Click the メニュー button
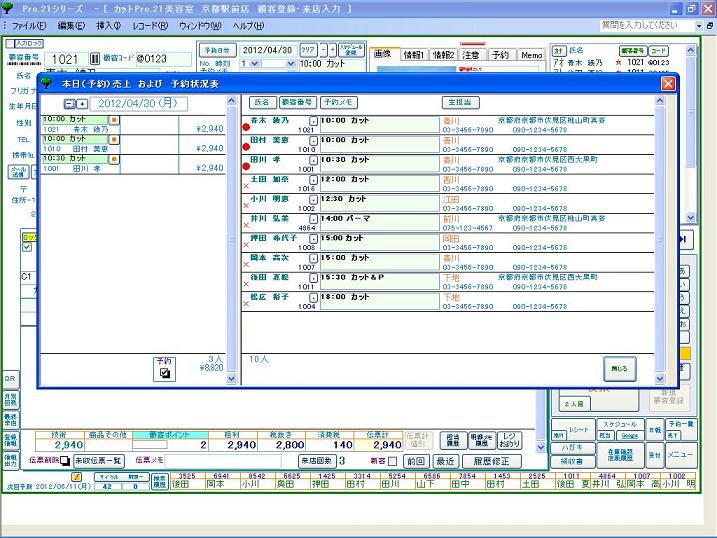This screenshot has width=717, height=538. [x=680, y=455]
